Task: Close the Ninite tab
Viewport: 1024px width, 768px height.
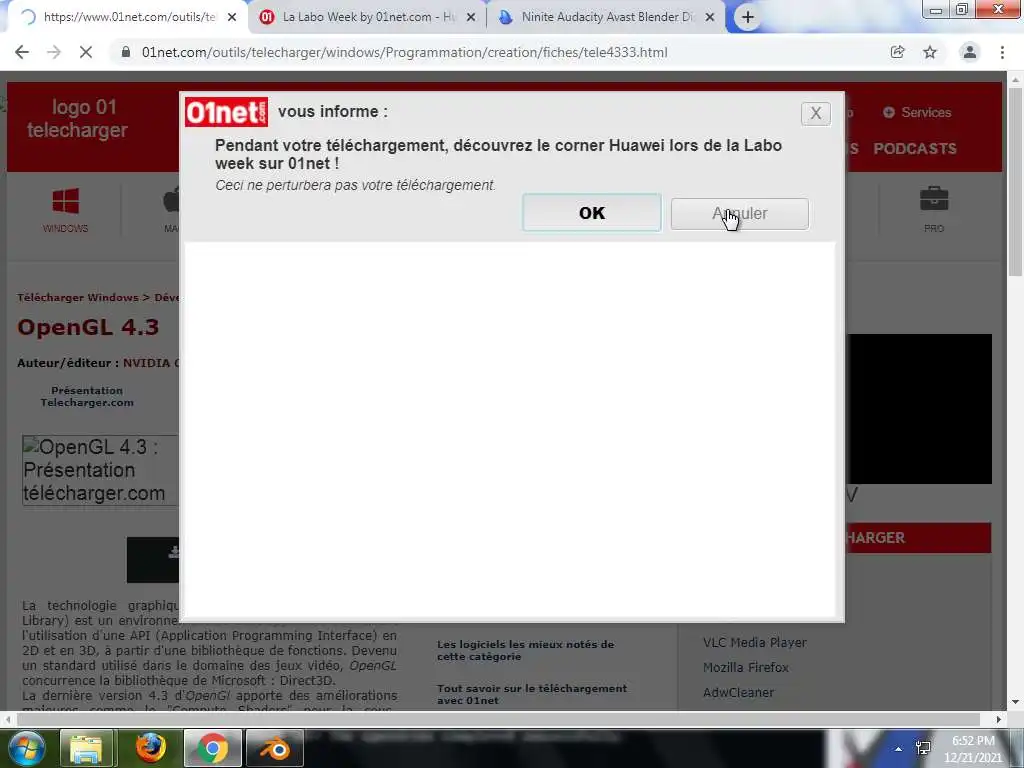Action: 710,18
